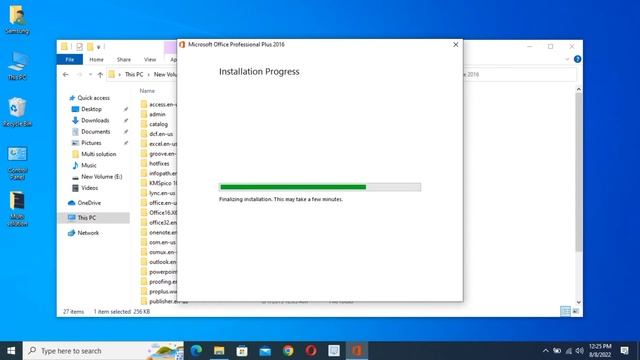
Task: Select the Office setup taskbar icon
Action: [x=357, y=351]
